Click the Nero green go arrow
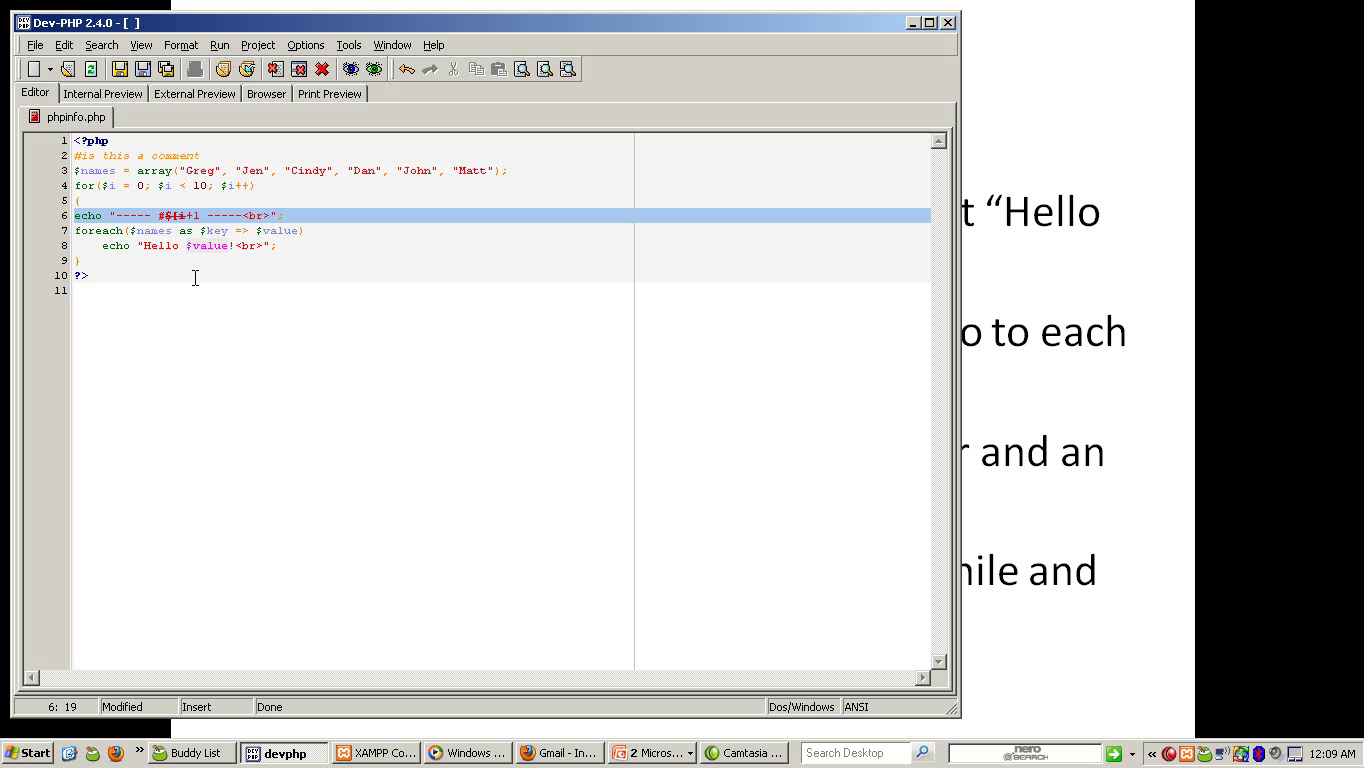The height and width of the screenshot is (768, 1364). point(1114,754)
